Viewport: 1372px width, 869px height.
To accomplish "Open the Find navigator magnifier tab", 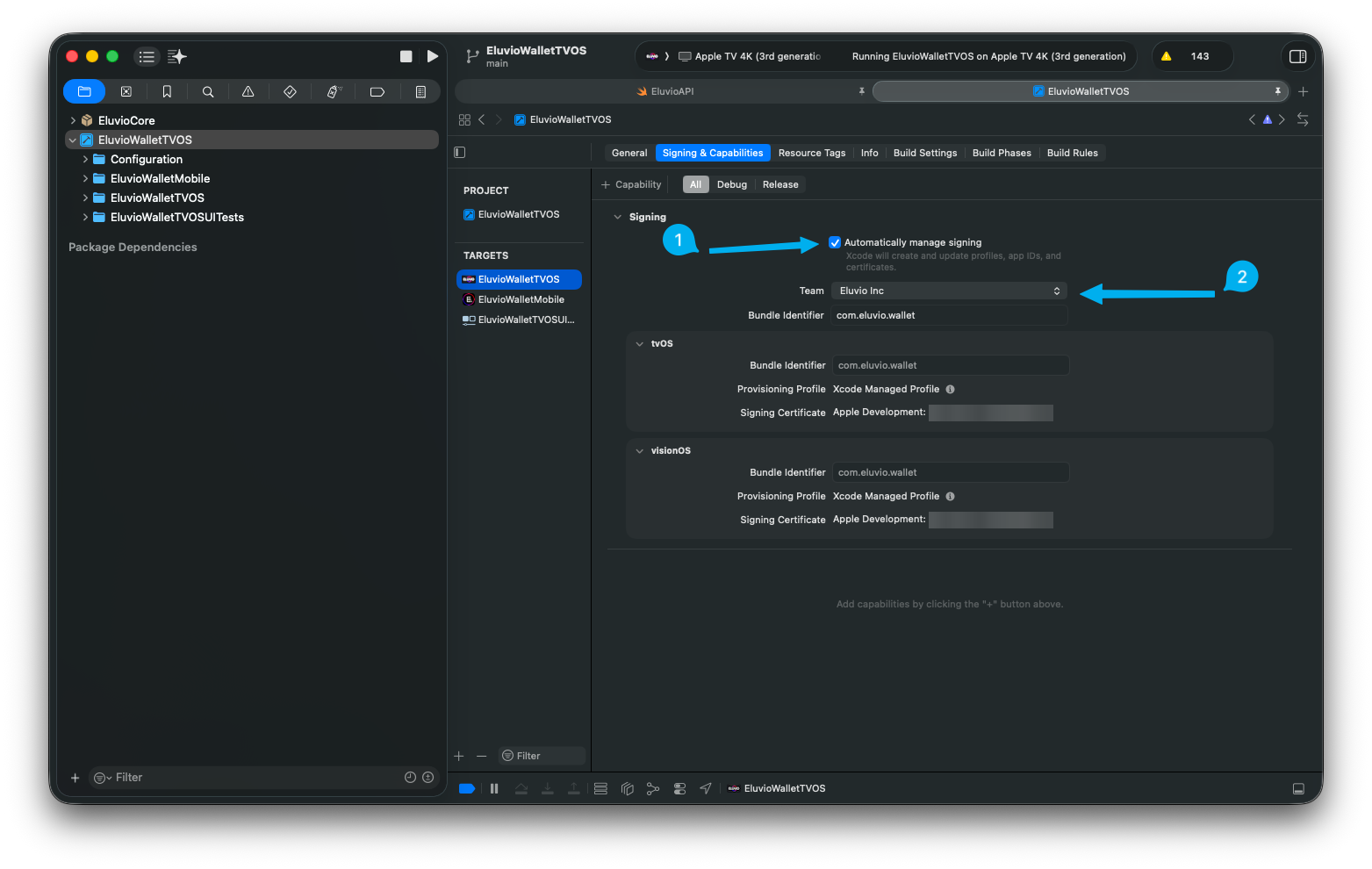I will coord(208,91).
